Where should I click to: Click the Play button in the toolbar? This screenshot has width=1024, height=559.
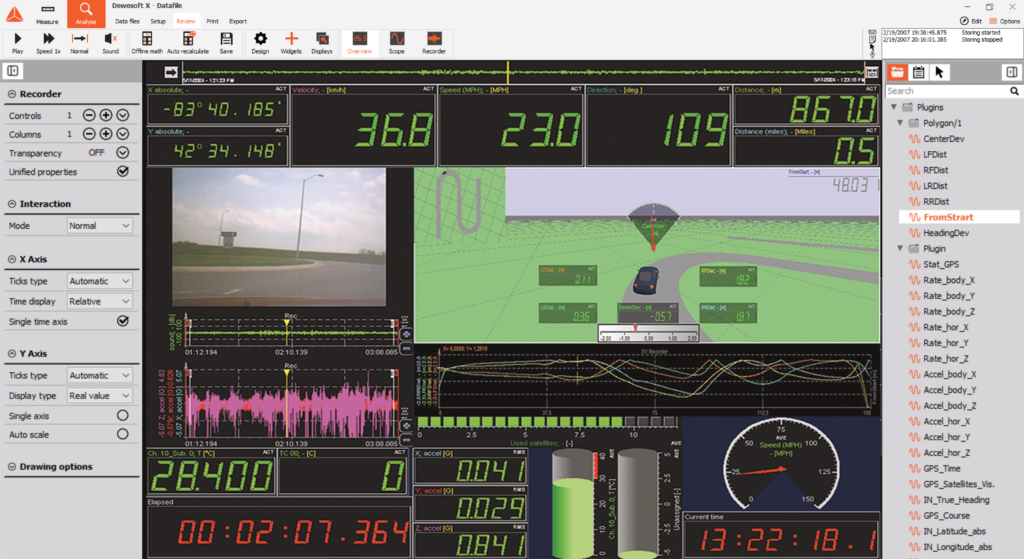pos(17,42)
